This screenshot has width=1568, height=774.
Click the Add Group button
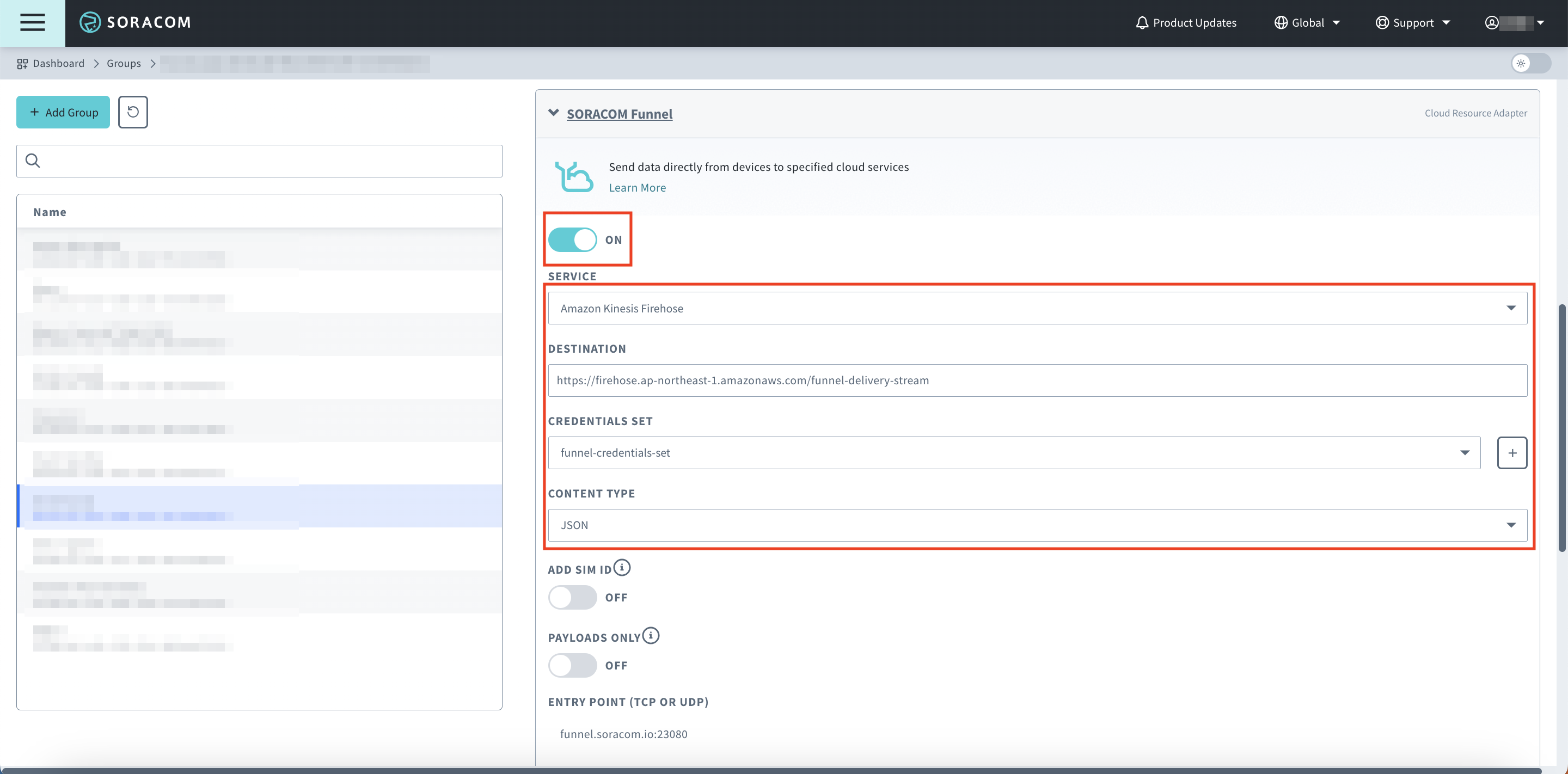[x=63, y=112]
